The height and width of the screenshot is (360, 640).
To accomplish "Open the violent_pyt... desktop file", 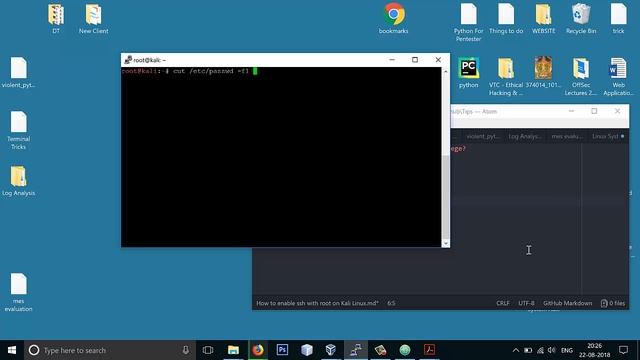I will [18, 73].
